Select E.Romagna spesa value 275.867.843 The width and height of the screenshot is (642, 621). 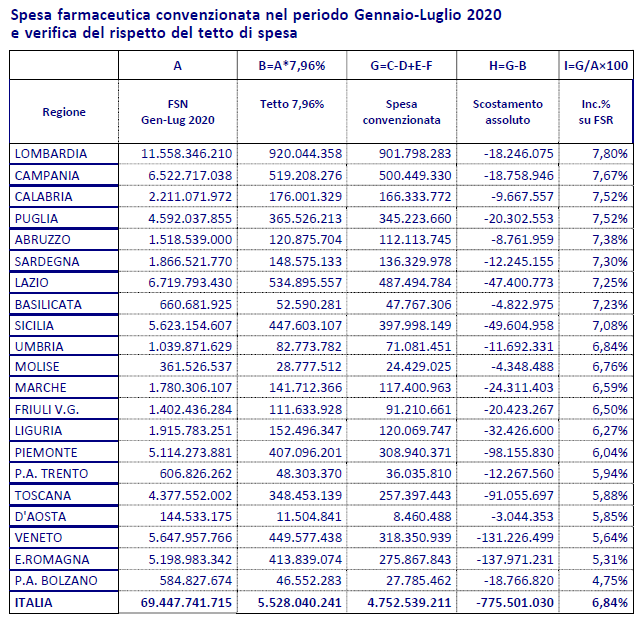(x=415, y=559)
